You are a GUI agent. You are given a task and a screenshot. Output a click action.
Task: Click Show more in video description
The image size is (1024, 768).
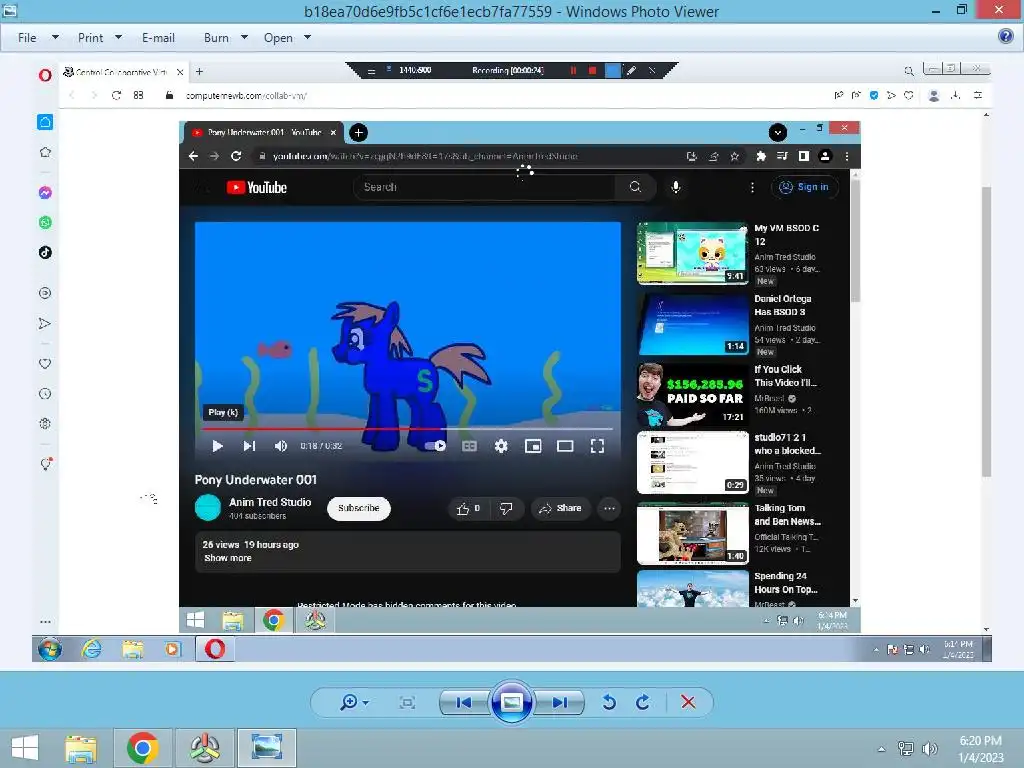(x=227, y=558)
